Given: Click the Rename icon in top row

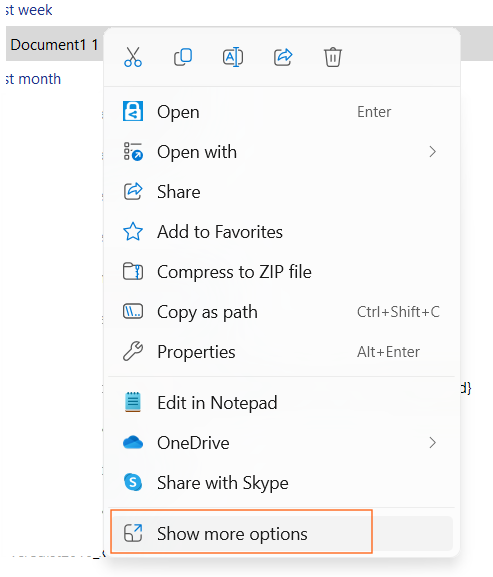Looking at the screenshot, I should (x=233, y=57).
